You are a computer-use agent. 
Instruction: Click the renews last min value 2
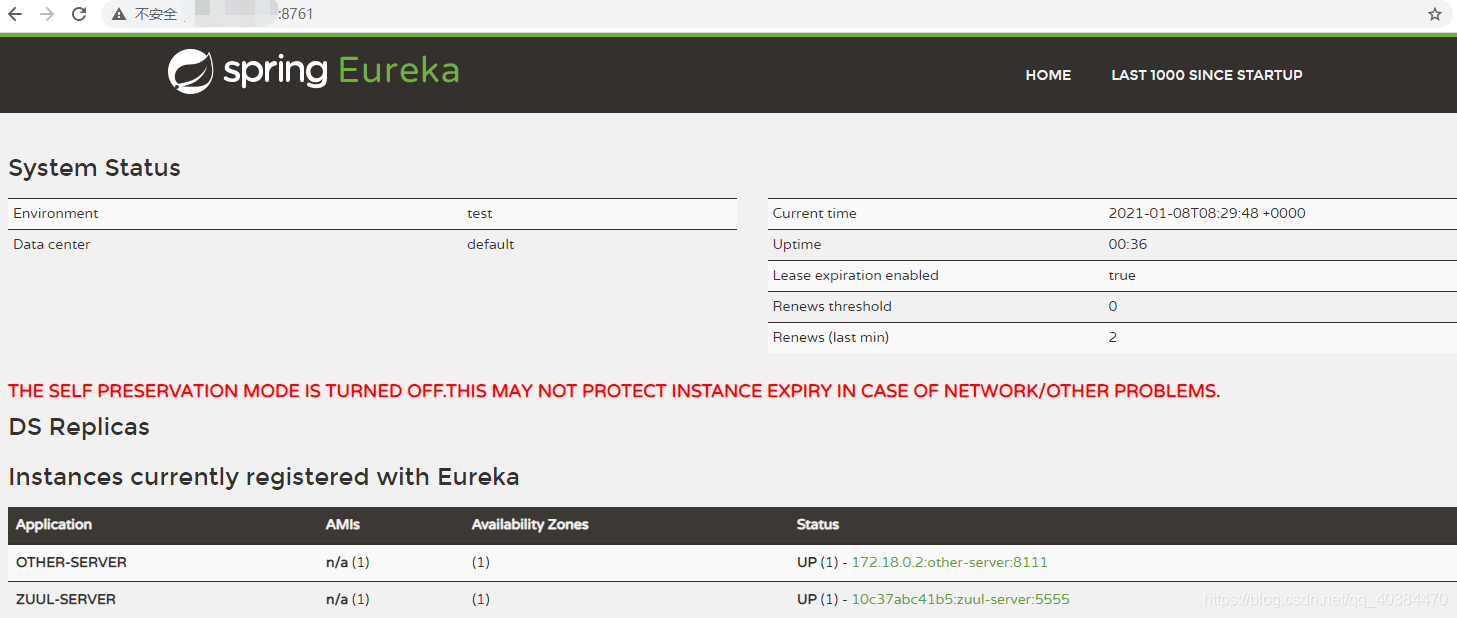pyautogui.click(x=1113, y=337)
